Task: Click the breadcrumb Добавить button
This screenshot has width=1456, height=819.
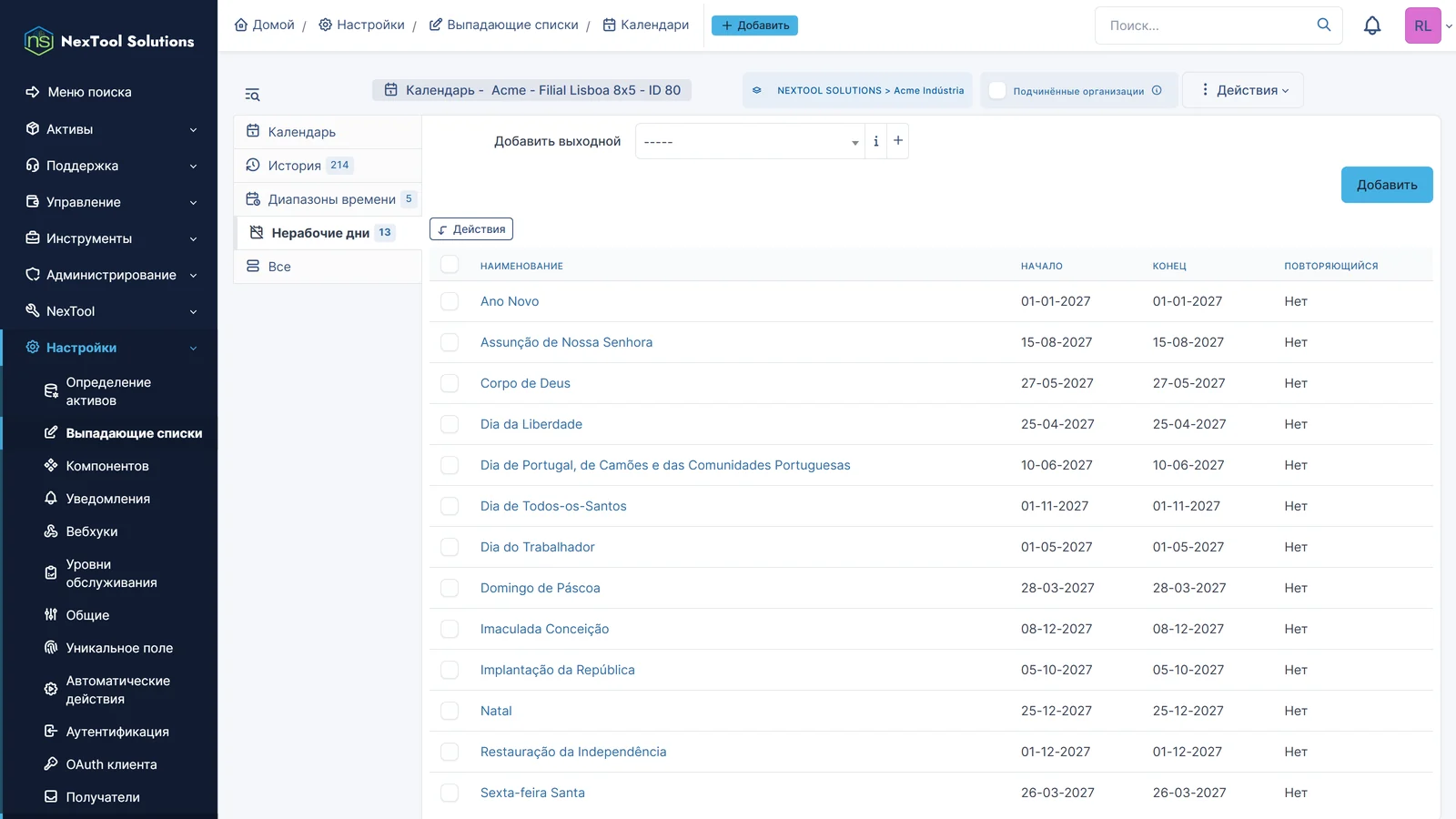Action: [x=754, y=25]
